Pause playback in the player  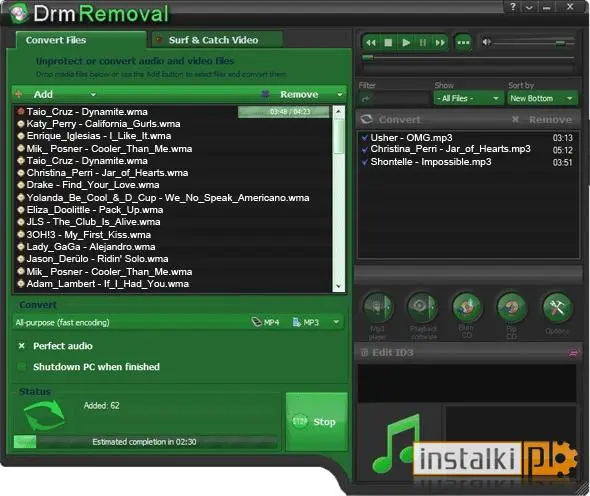coord(423,43)
